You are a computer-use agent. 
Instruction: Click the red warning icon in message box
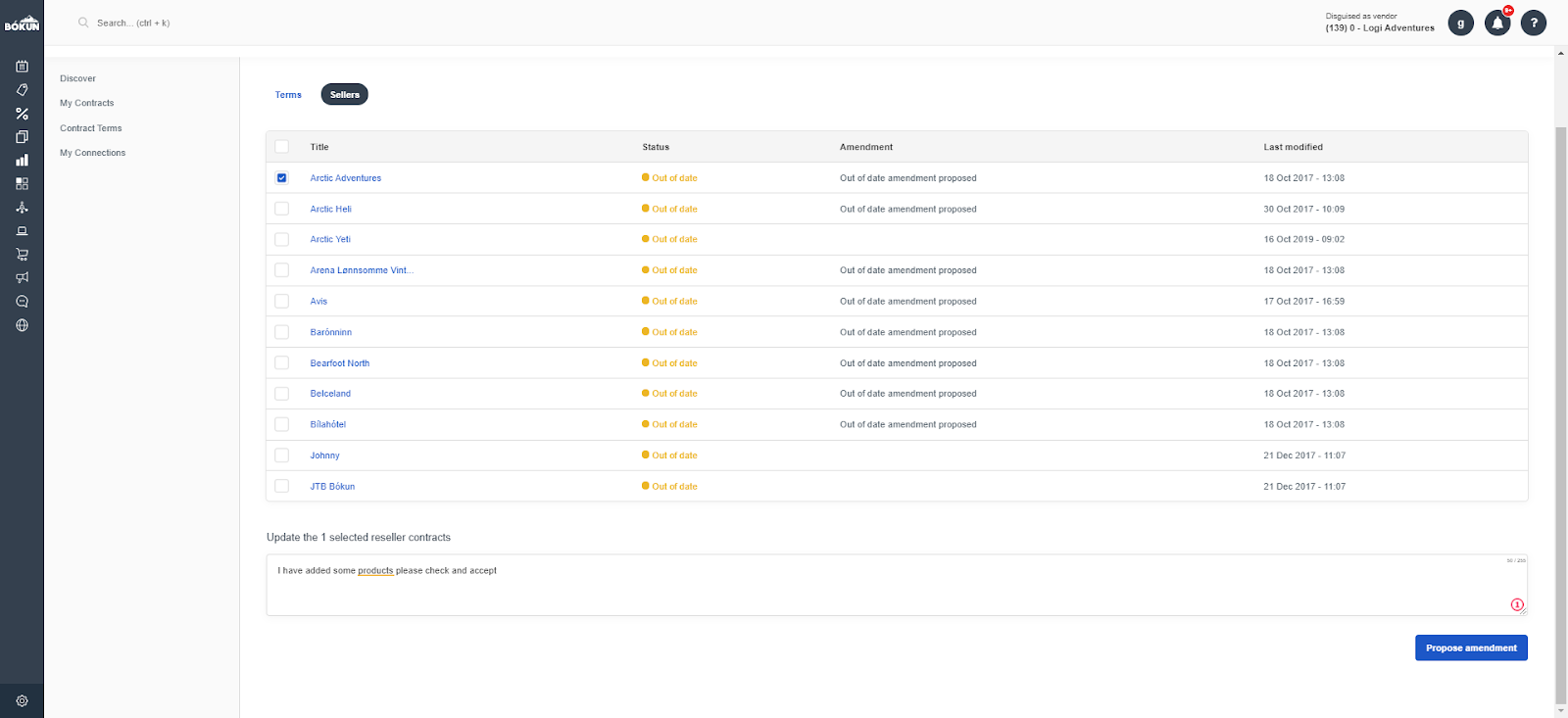click(x=1517, y=605)
